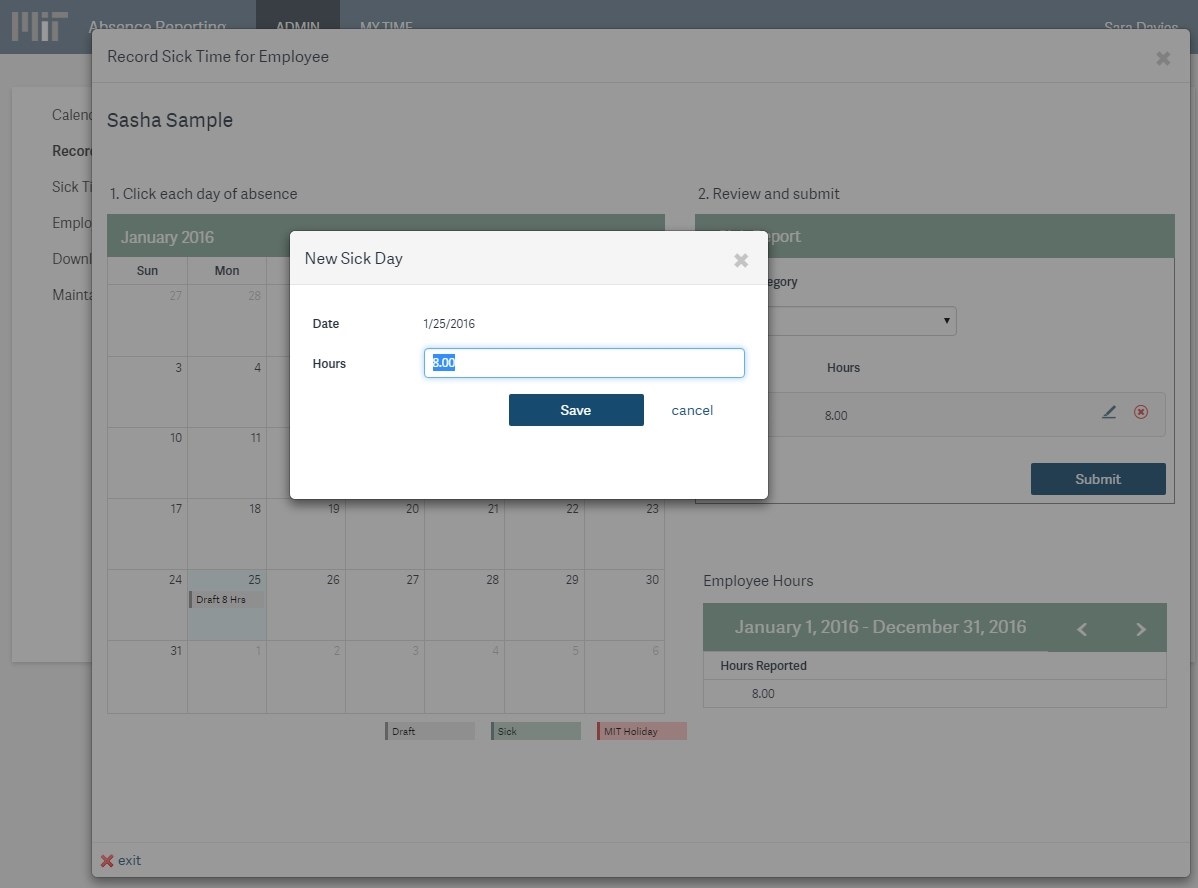Select January 26 on the calendar
This screenshot has height=888, width=1198.
tap(306, 605)
